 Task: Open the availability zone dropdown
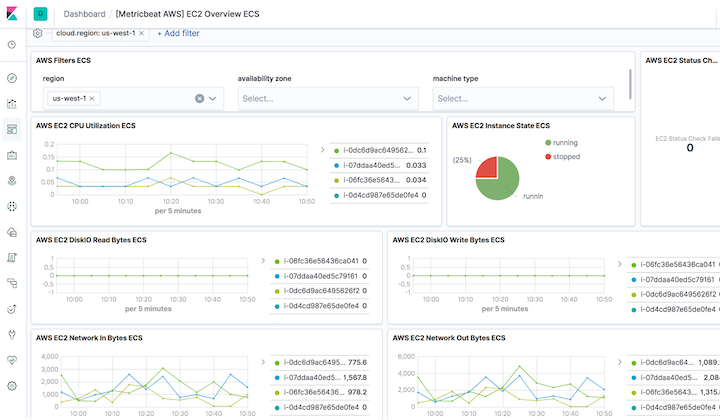pos(328,98)
